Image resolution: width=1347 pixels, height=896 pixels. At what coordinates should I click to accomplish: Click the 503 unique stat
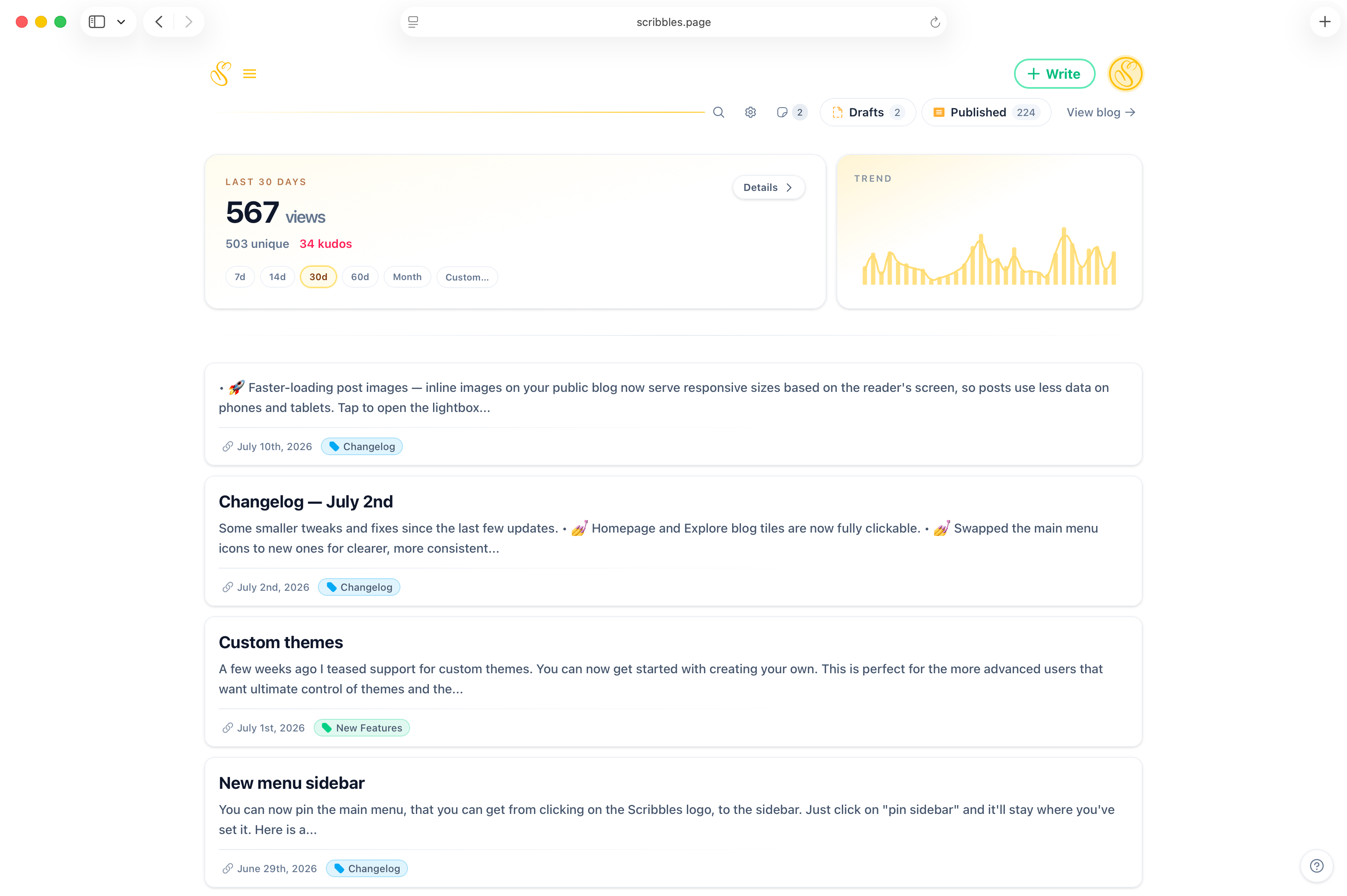click(x=257, y=244)
